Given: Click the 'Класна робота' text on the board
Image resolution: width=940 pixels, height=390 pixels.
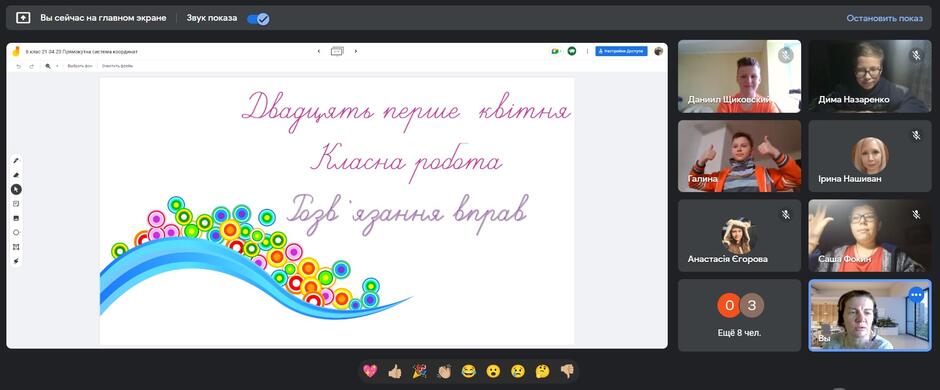Looking at the screenshot, I should pos(406,161).
